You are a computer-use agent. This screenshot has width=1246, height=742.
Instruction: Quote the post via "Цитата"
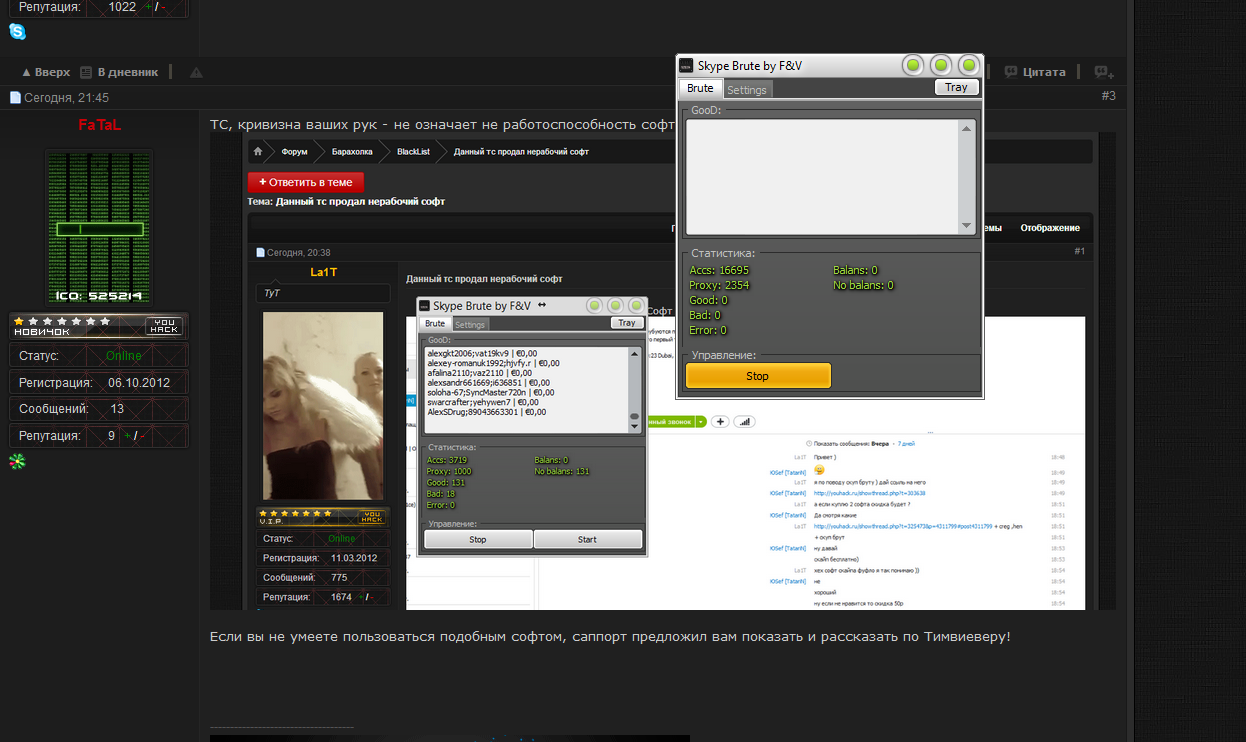tap(1044, 72)
